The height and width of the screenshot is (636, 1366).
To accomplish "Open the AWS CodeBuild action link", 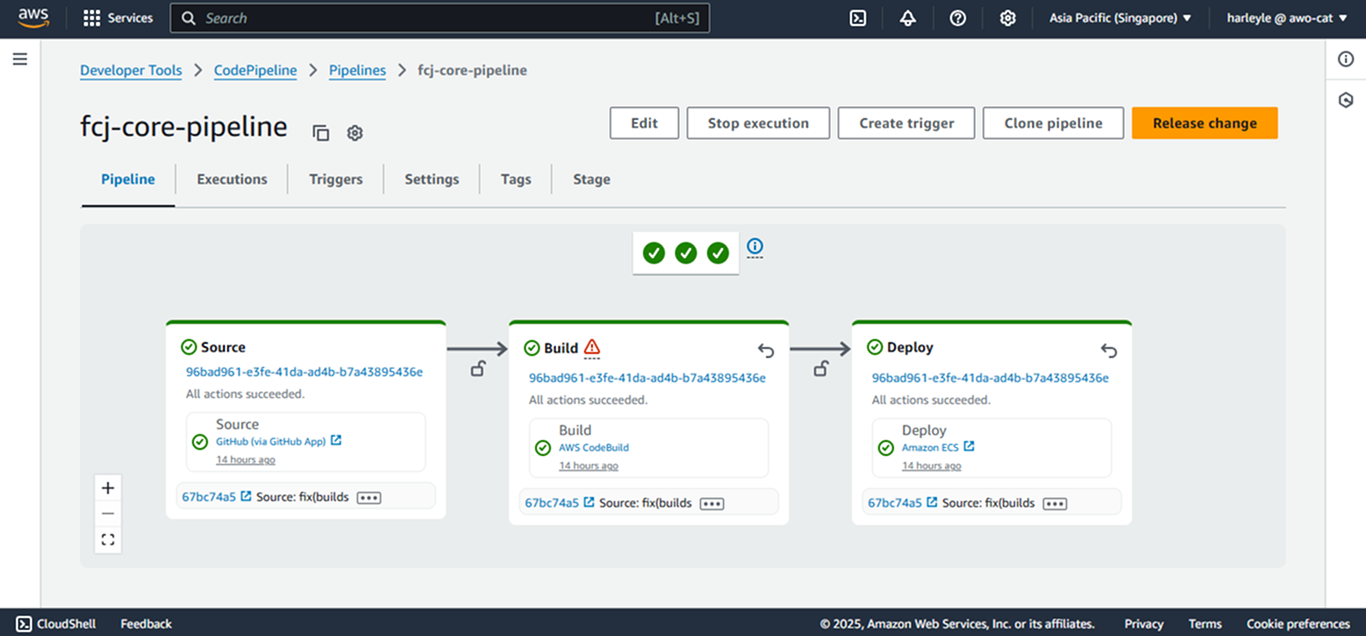I will pyautogui.click(x=594, y=447).
